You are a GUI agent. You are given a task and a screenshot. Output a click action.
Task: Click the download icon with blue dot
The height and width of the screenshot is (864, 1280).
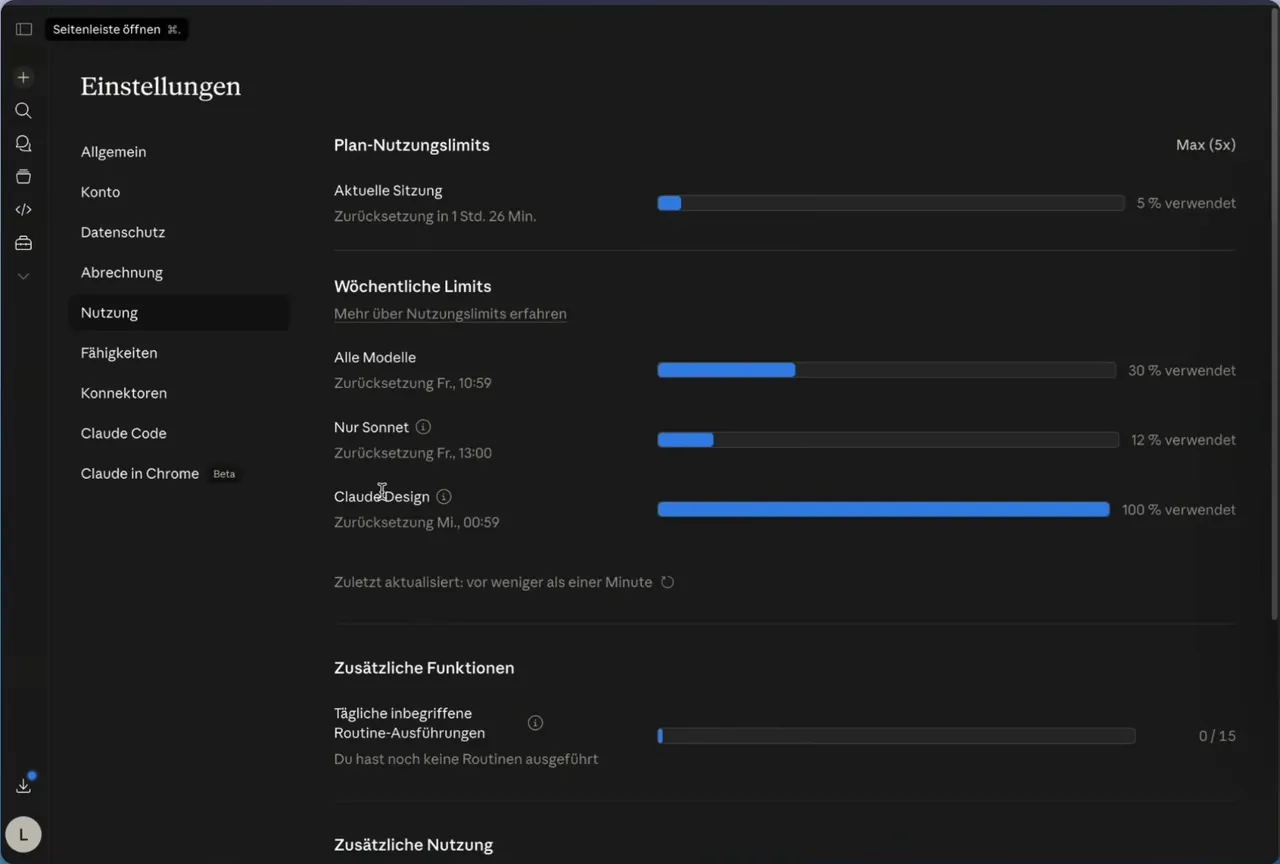coord(23,785)
